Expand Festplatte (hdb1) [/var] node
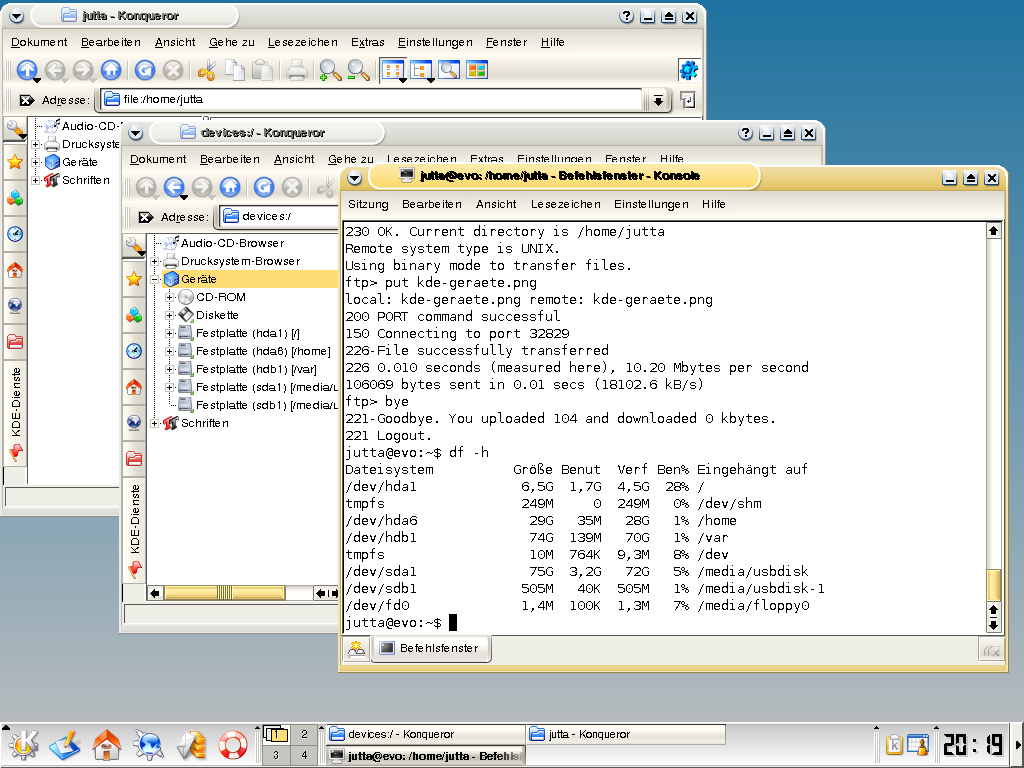 (169, 370)
